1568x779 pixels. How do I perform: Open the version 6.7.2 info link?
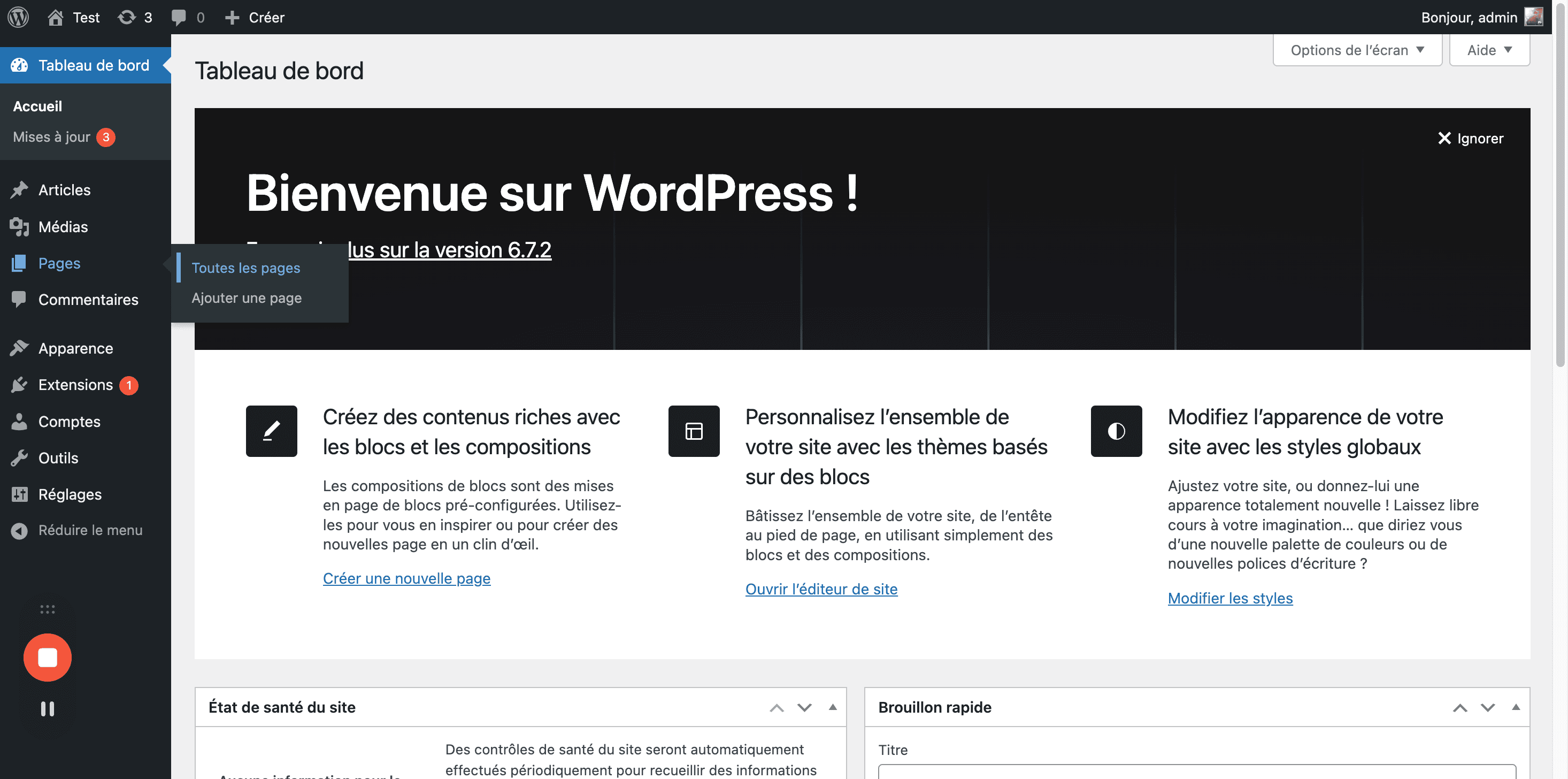449,250
